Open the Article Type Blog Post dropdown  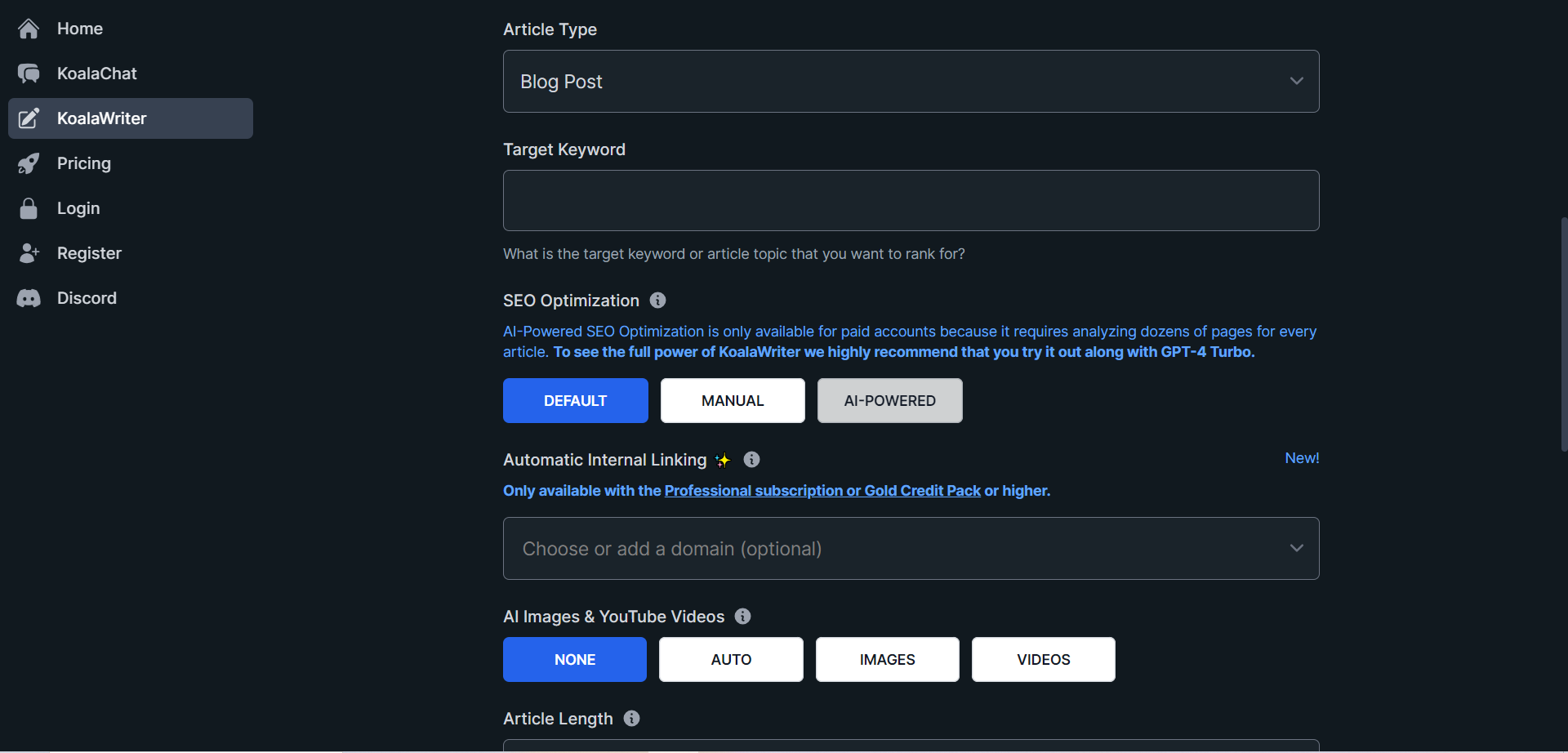click(911, 81)
